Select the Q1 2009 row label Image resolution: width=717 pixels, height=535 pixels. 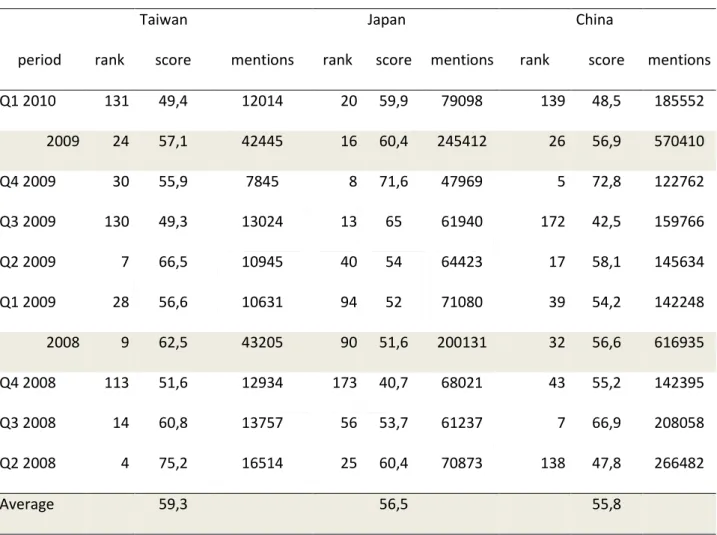[27, 302]
